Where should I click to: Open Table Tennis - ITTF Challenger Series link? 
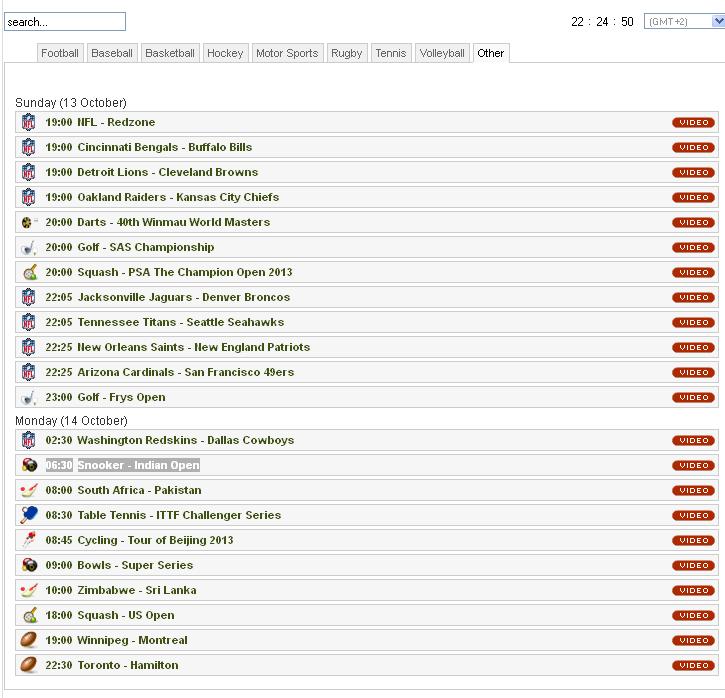(x=179, y=515)
